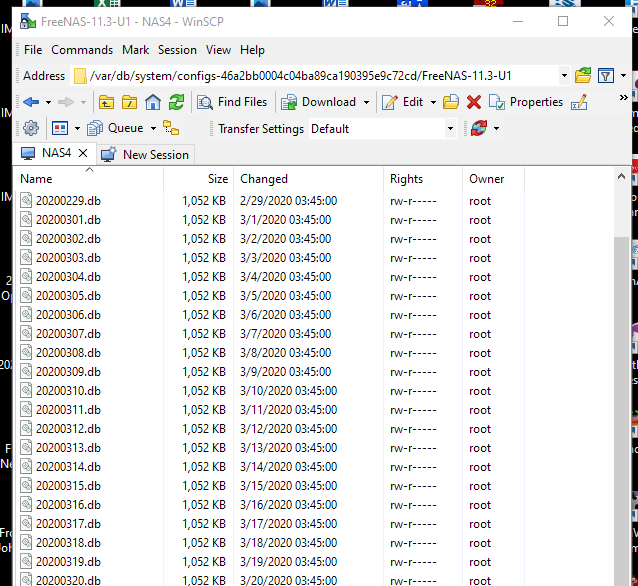Sort by the Rights column header
The width and height of the screenshot is (638, 586).
423,179
